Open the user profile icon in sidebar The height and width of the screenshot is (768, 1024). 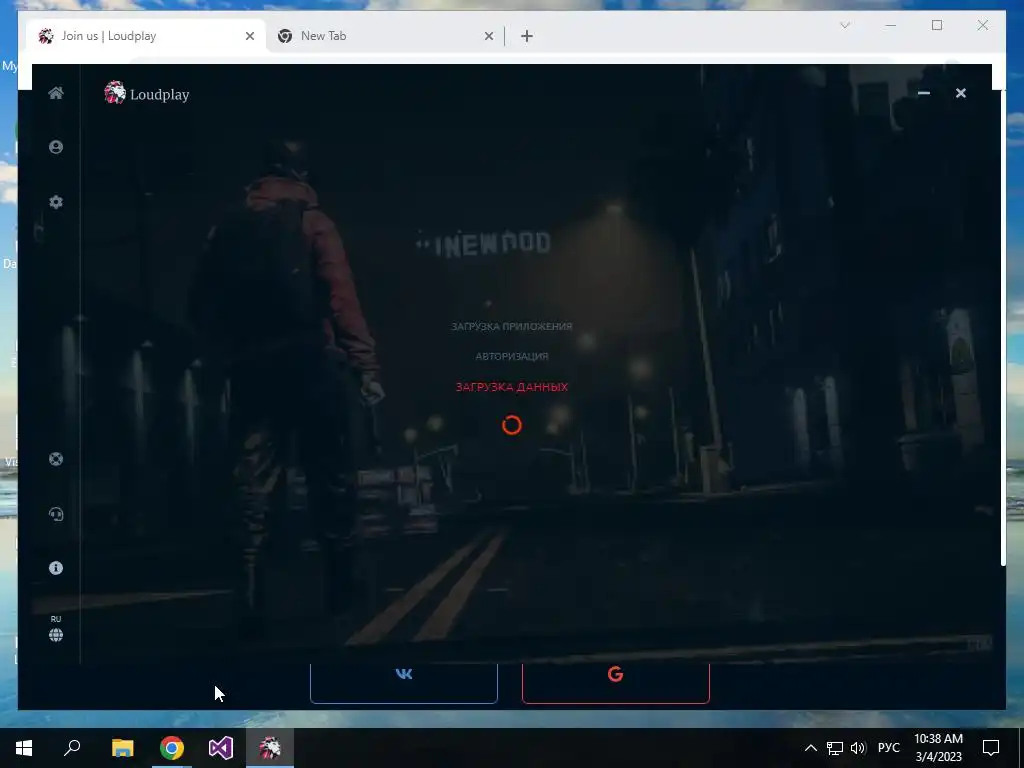[x=56, y=147]
